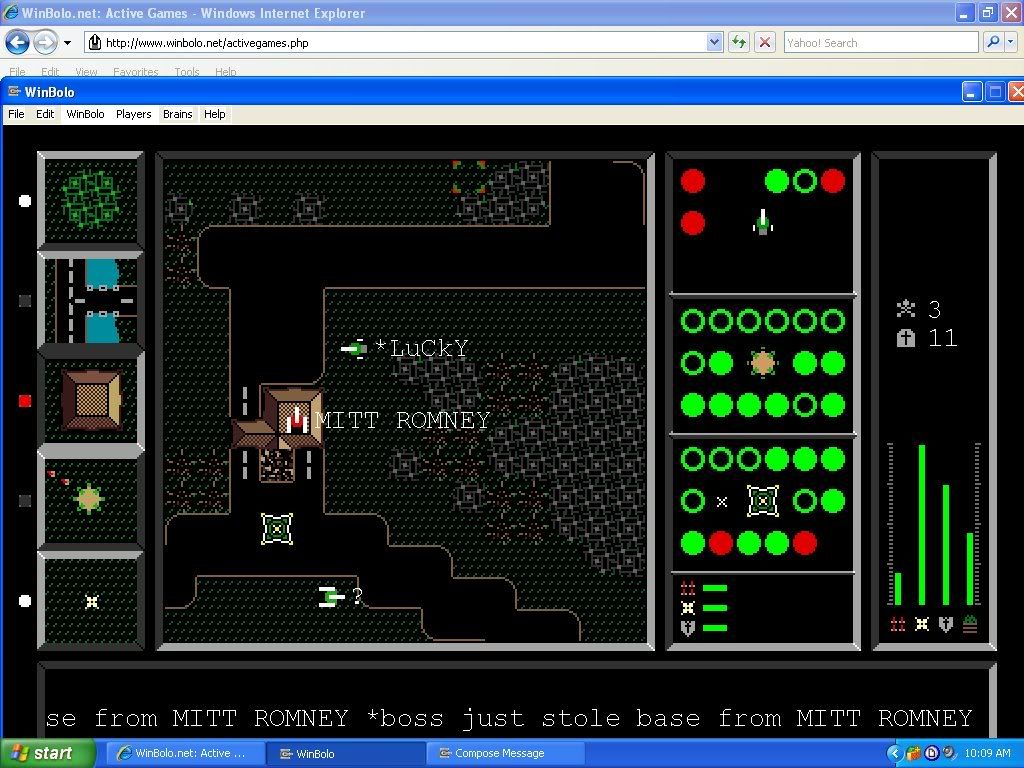Open the Players menu
This screenshot has width=1024, height=768.
pyautogui.click(x=133, y=114)
